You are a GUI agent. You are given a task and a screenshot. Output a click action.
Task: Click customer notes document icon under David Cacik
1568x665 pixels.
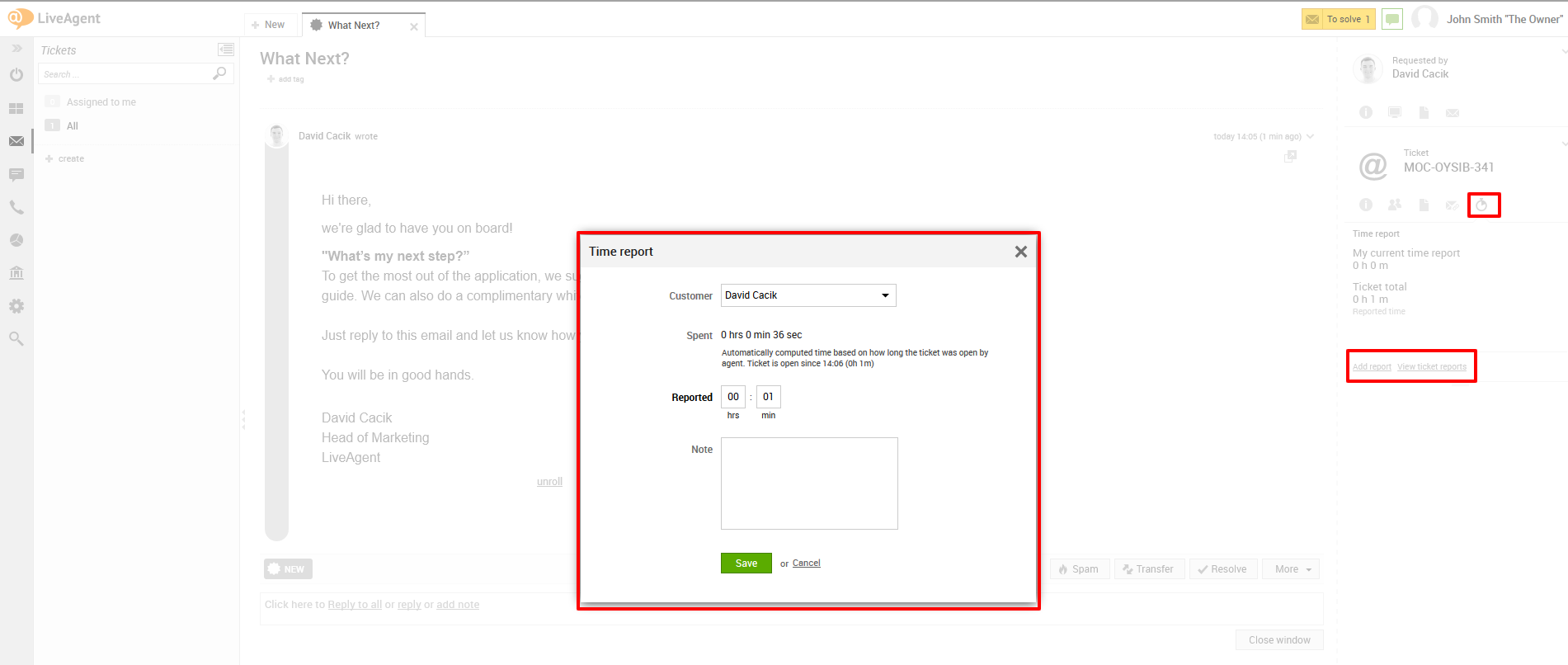click(x=1424, y=112)
